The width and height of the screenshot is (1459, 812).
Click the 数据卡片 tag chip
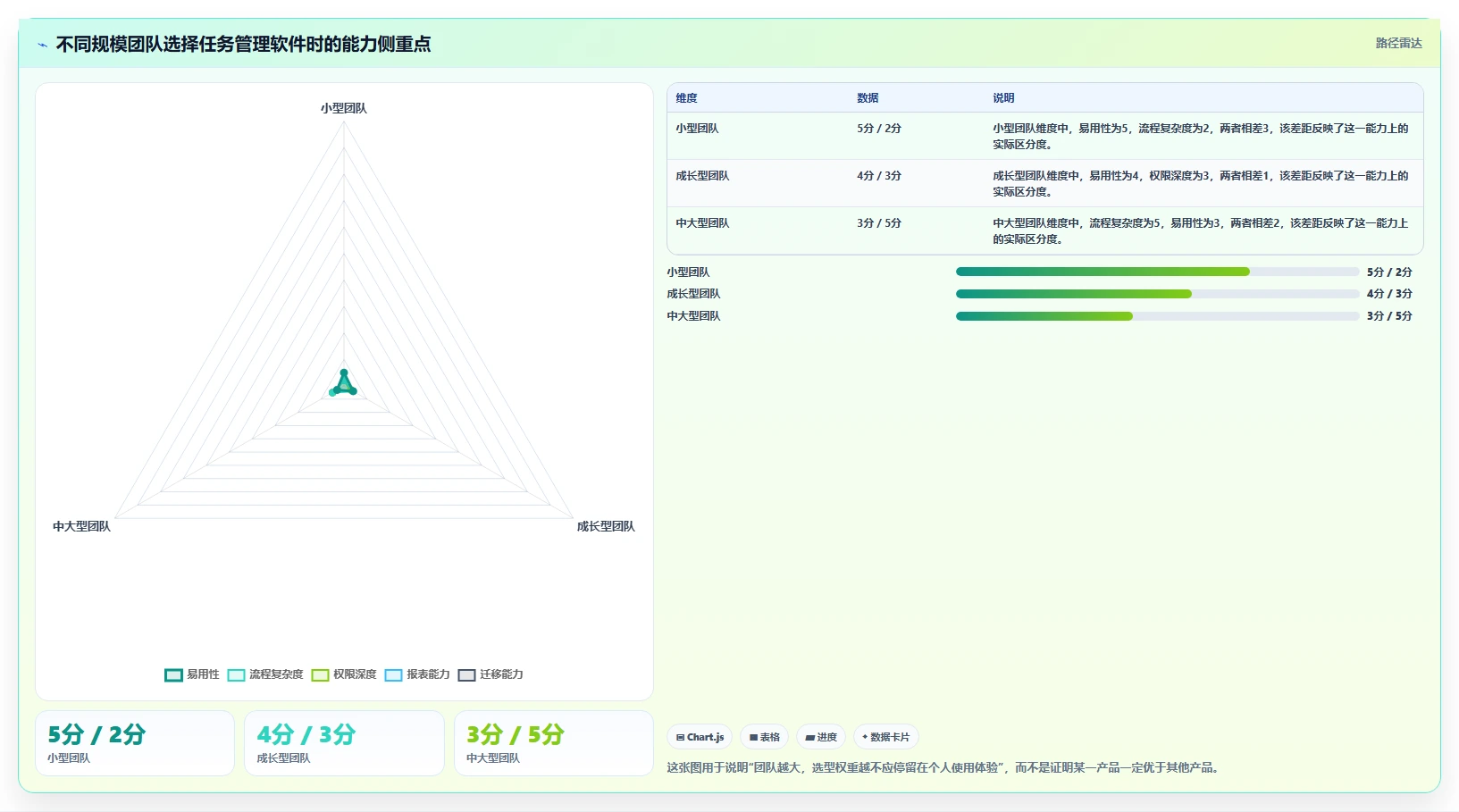[885, 737]
